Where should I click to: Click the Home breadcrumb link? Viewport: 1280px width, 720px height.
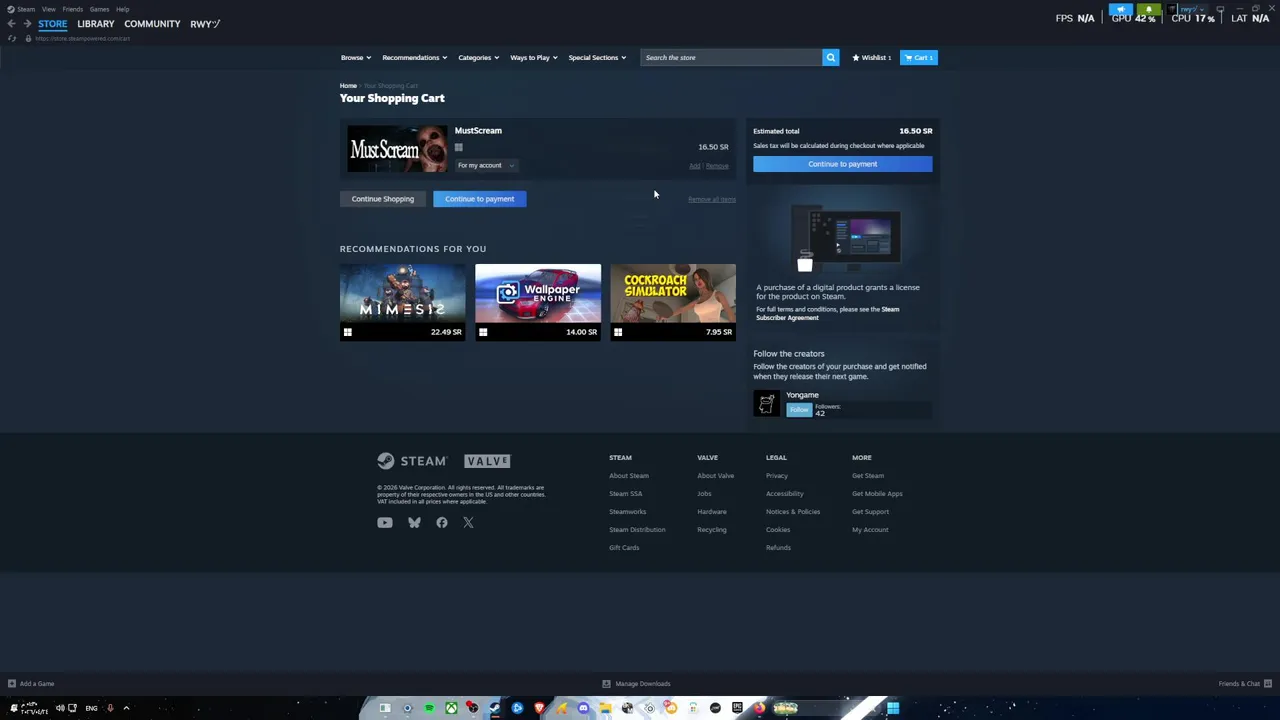point(348,86)
